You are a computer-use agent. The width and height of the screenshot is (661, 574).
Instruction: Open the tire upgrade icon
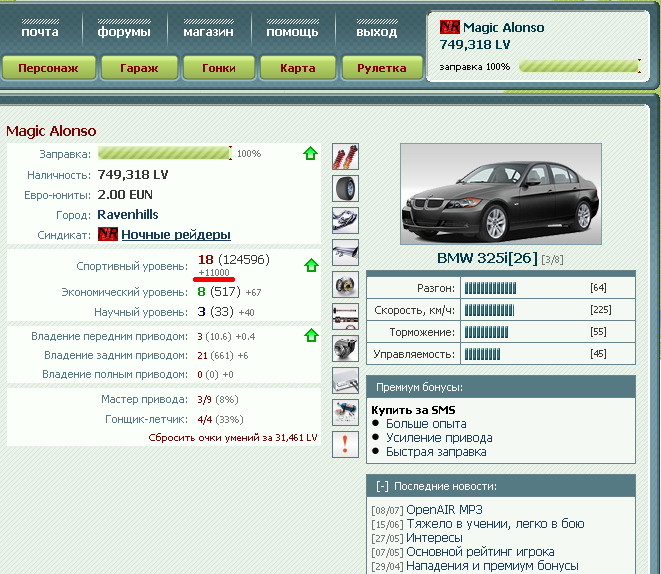[345, 188]
